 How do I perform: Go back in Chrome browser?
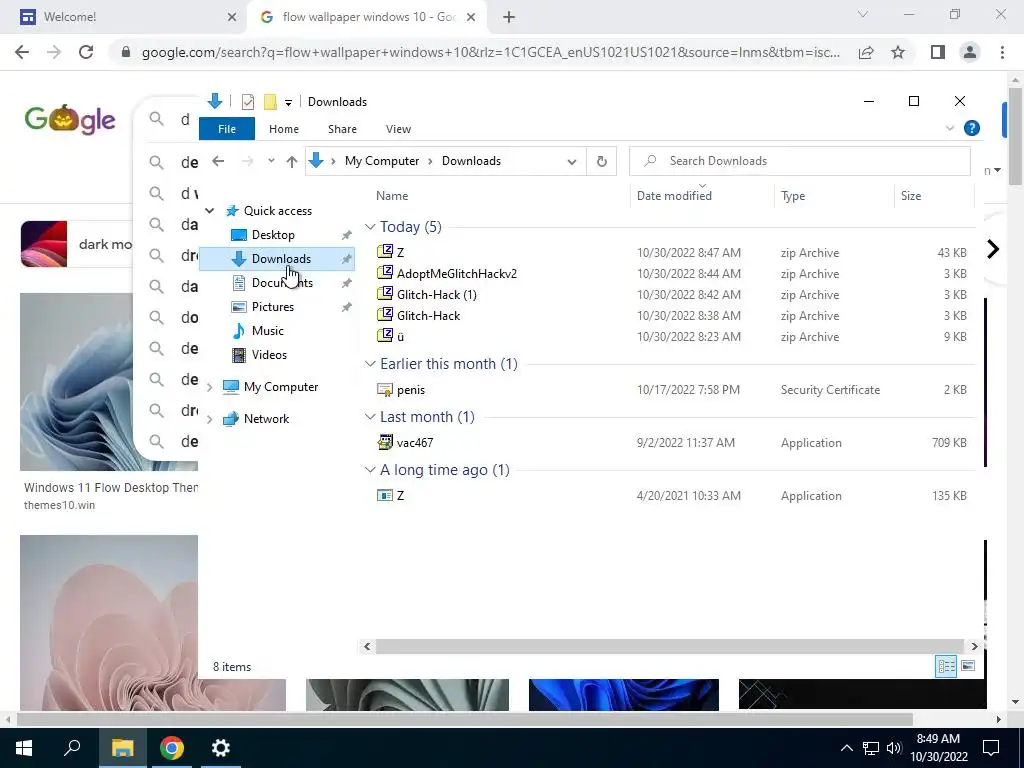point(22,52)
